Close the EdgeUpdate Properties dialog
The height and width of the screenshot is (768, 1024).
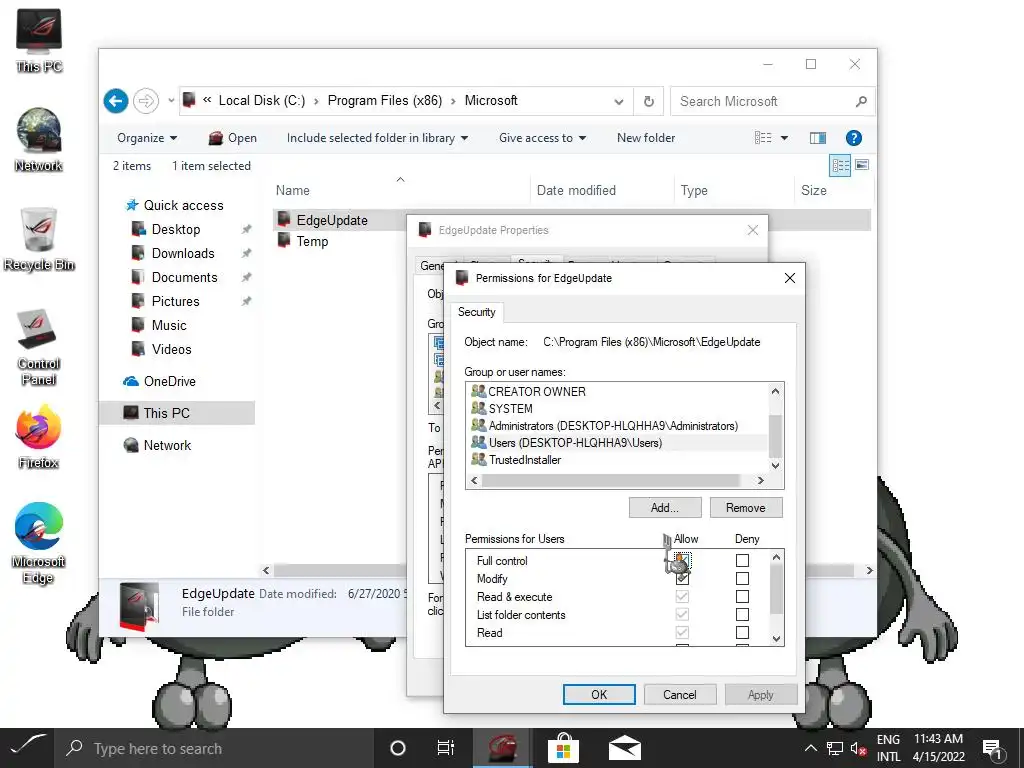(x=753, y=230)
